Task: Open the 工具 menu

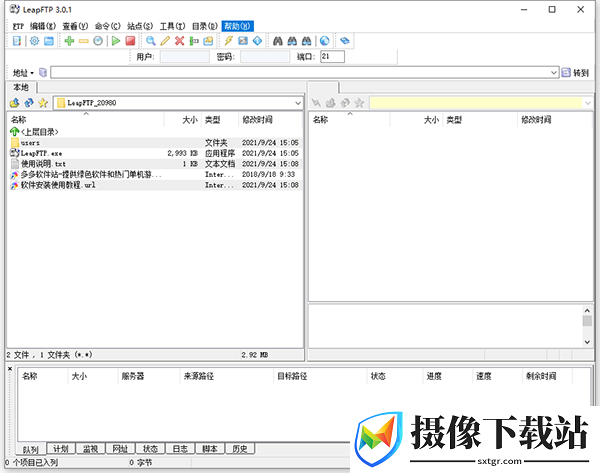Action: tap(172, 26)
